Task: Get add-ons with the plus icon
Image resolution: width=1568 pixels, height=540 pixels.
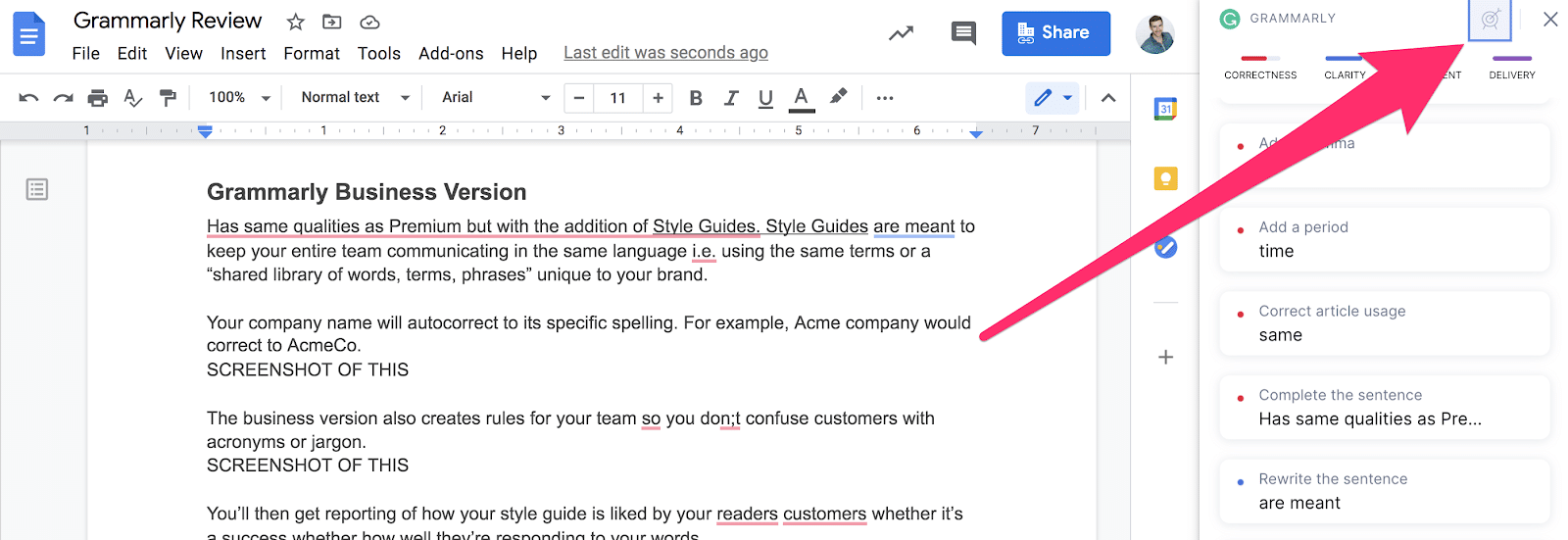Action: click(x=1165, y=357)
